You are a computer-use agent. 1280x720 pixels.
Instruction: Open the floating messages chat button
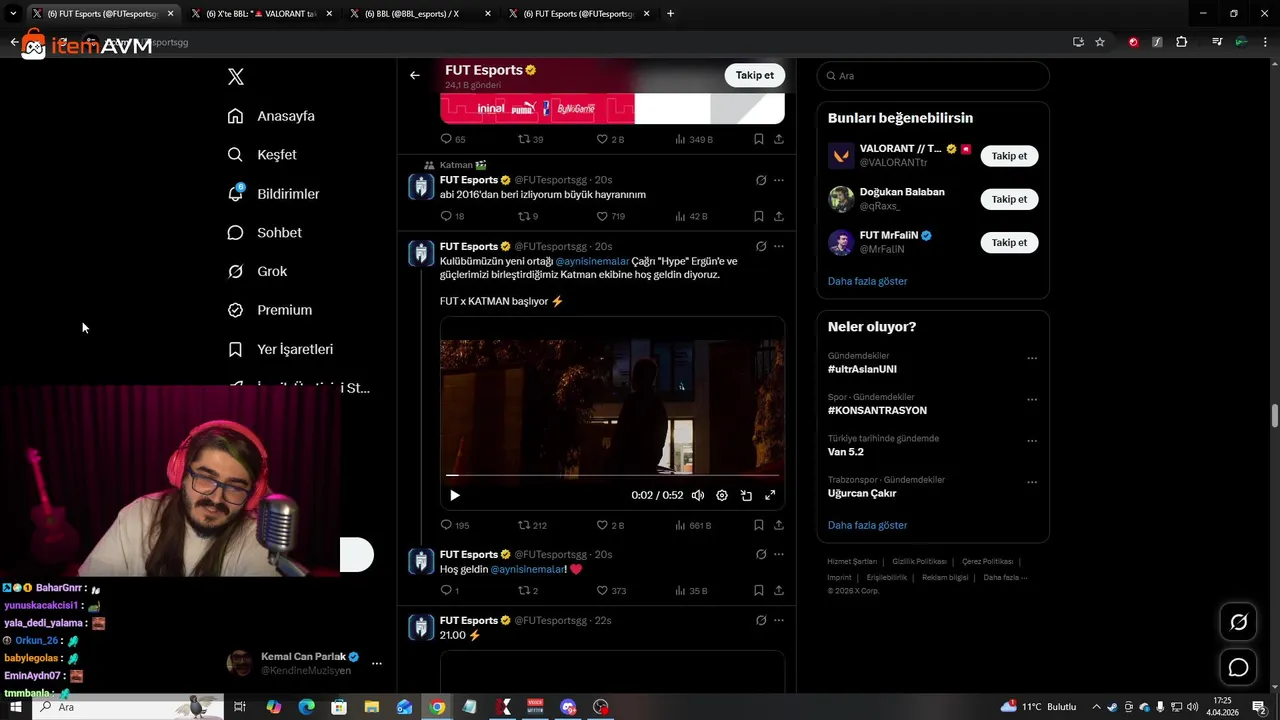[x=1238, y=667]
